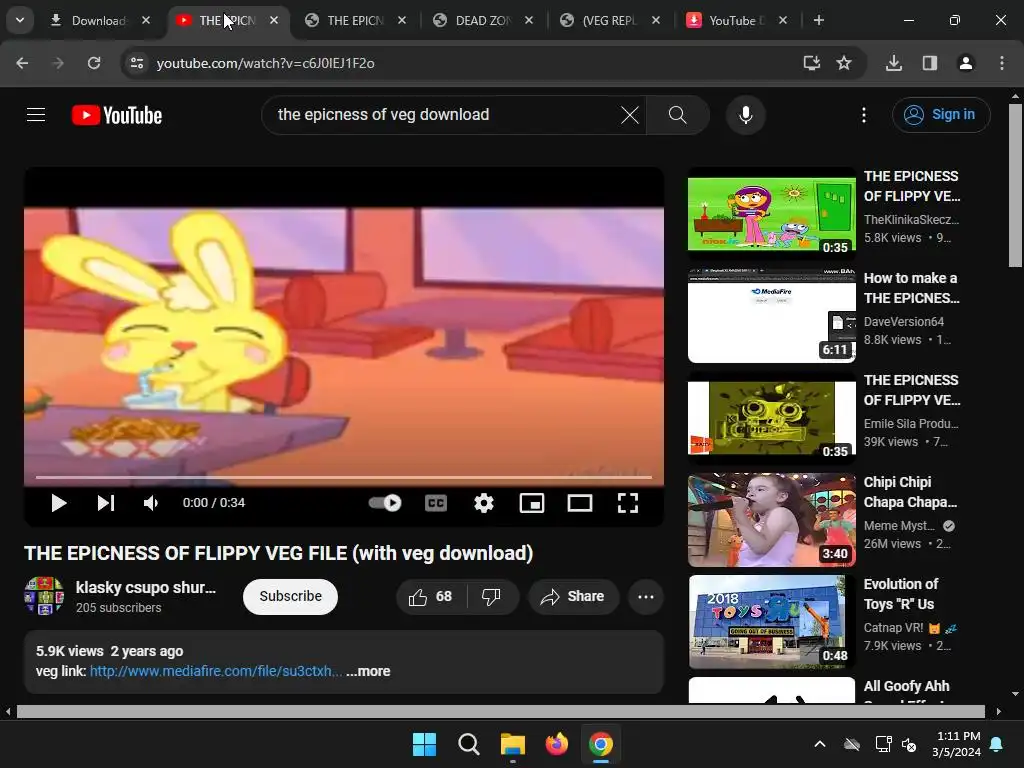Skip to next video
This screenshot has height=768, width=1024.
point(106,503)
